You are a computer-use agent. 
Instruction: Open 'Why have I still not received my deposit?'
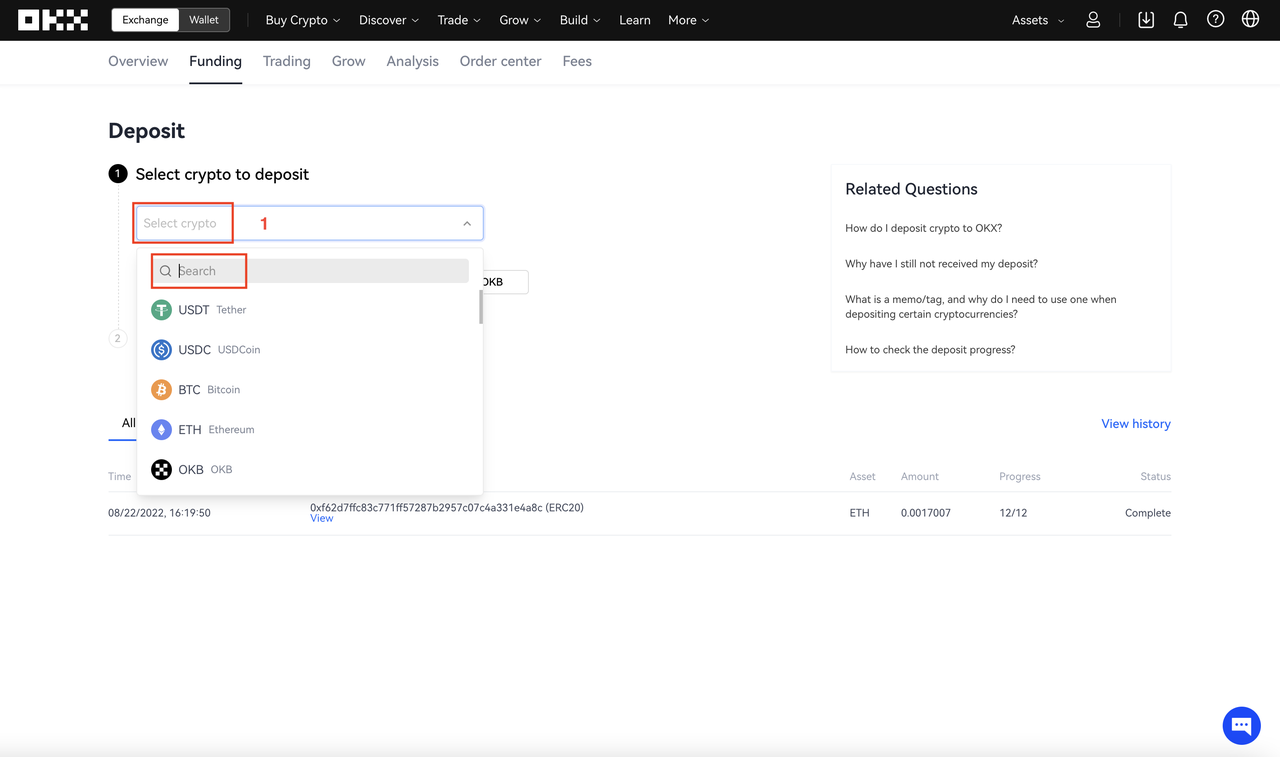pos(941,264)
